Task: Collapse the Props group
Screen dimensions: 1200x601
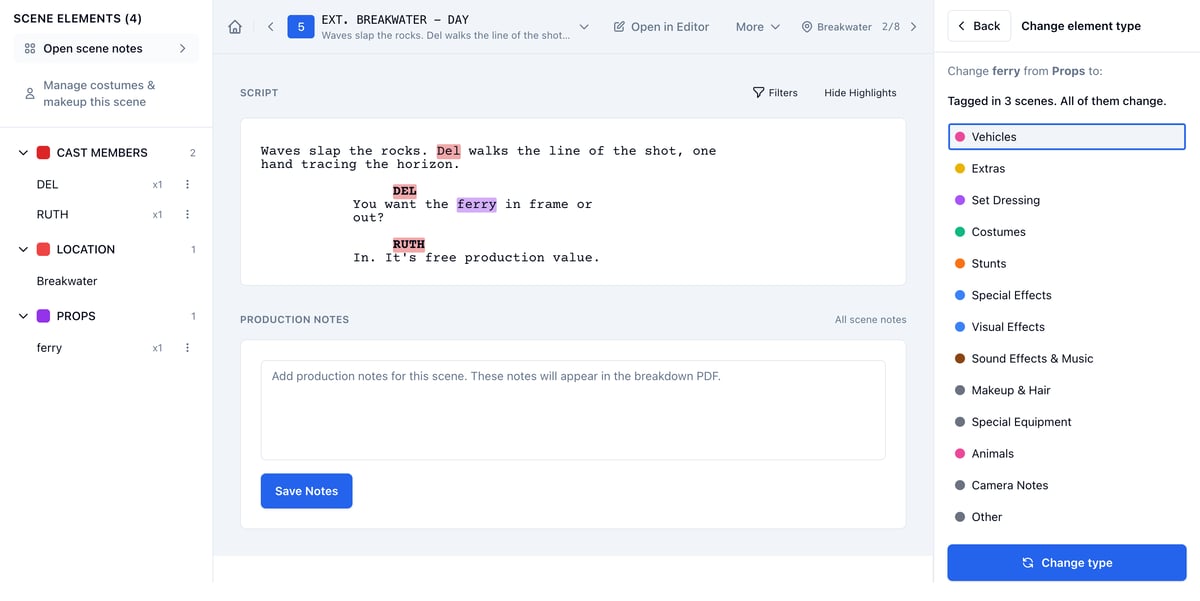Action: pyautogui.click(x=23, y=316)
